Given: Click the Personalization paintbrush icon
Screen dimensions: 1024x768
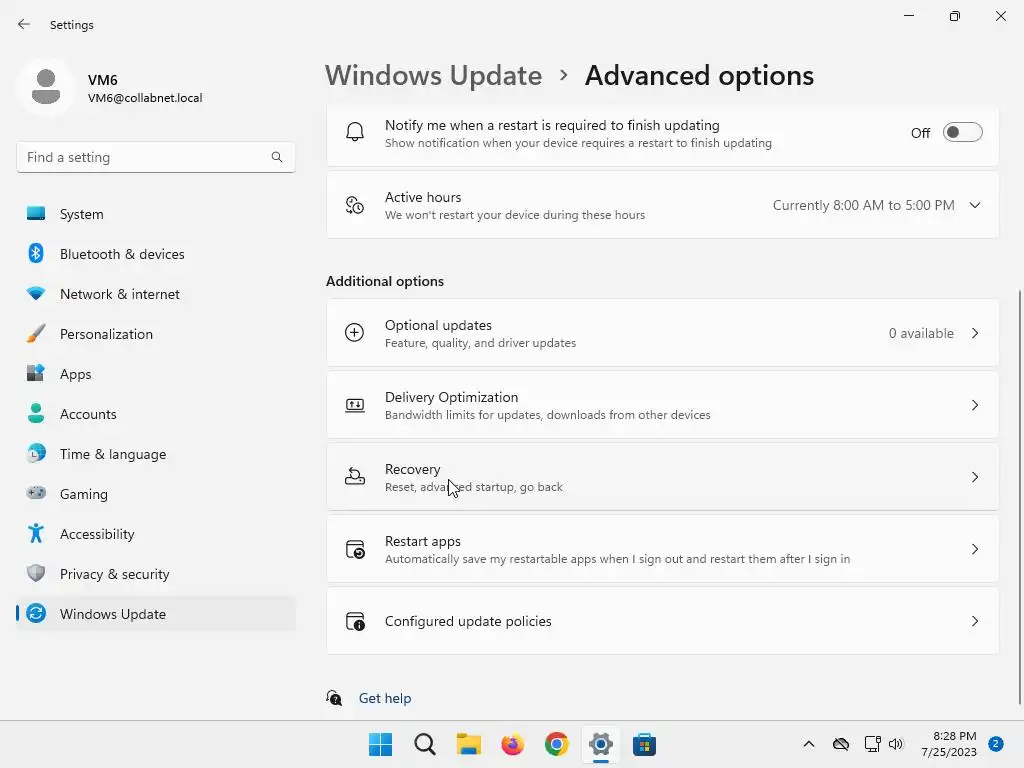Looking at the screenshot, I should 36,334.
